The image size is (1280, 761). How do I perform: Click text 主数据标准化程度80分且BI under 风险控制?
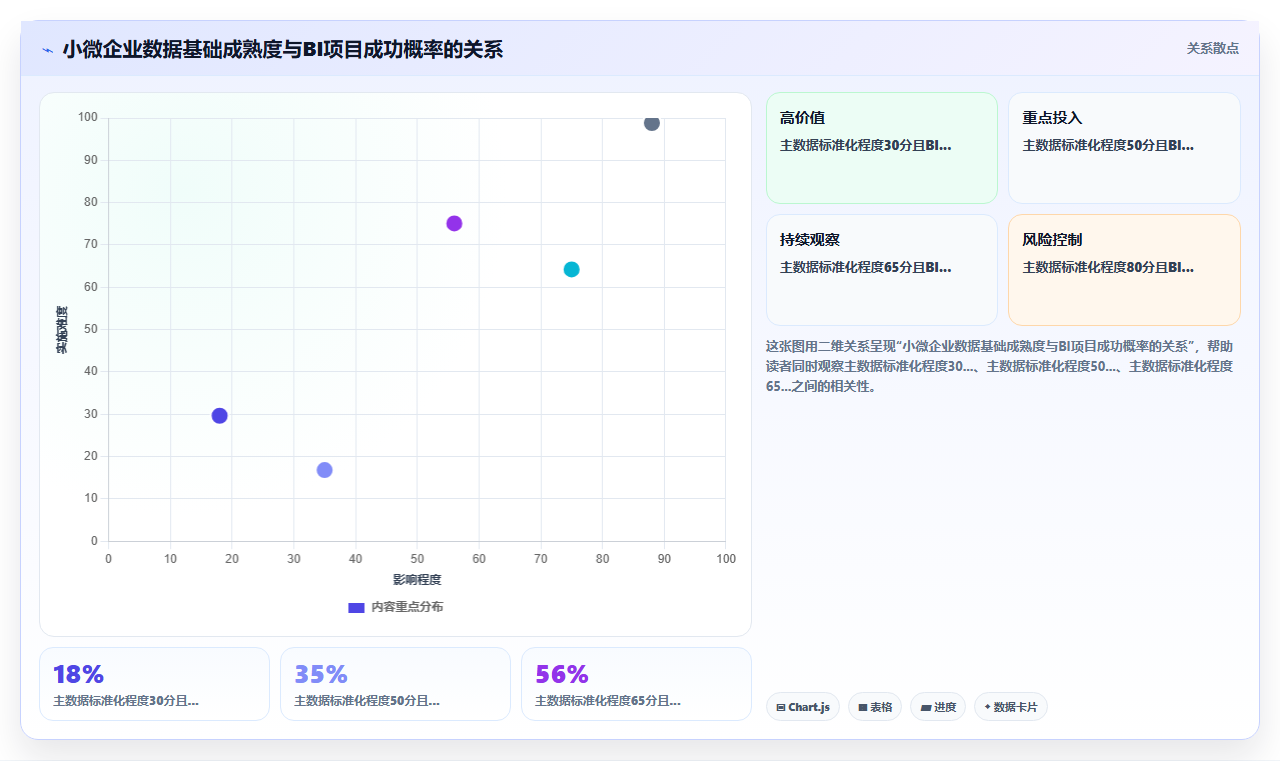[1108, 267]
